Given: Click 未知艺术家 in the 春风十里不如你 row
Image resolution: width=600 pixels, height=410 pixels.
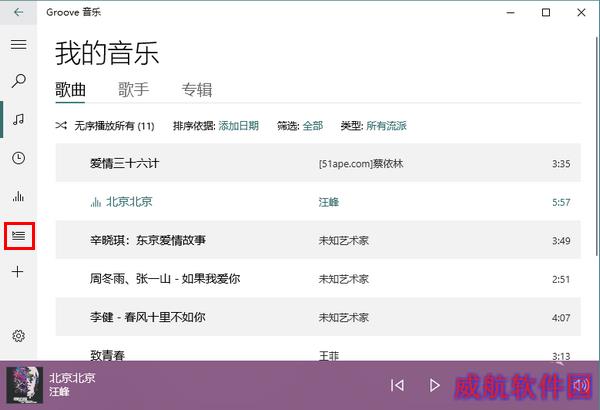Looking at the screenshot, I should click(344, 317).
